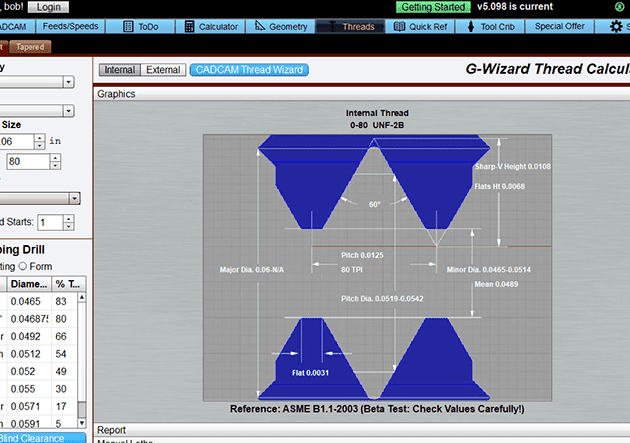Image resolution: width=630 pixels, height=443 pixels.
Task: Click the Quick Ref book icon
Action: 399,27
